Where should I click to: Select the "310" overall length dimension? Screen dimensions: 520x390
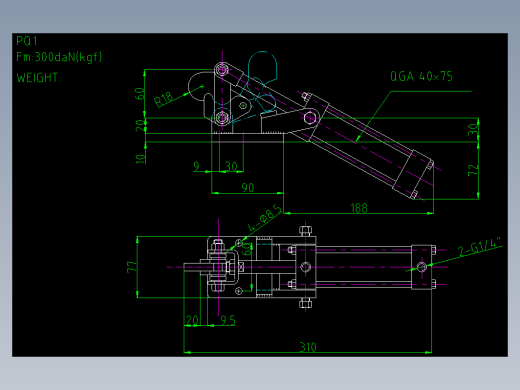pos(308,347)
